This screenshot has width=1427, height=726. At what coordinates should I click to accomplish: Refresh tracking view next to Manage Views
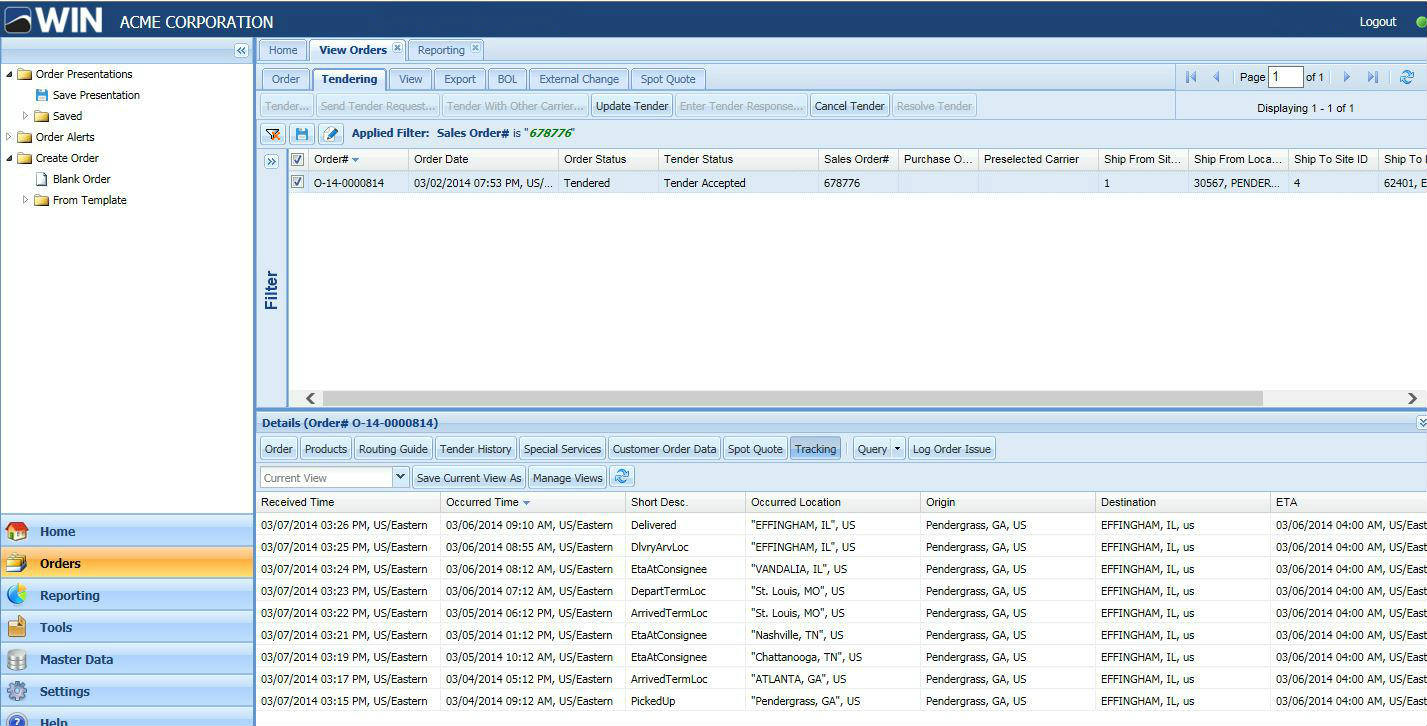(622, 477)
